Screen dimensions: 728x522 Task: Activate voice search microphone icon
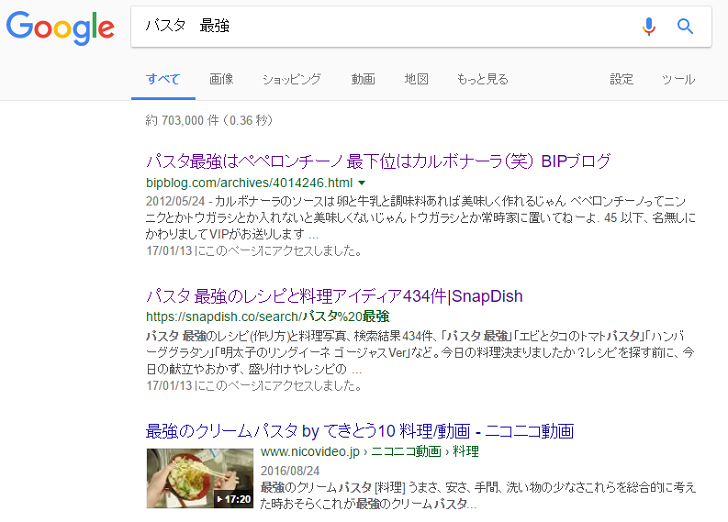pos(649,26)
